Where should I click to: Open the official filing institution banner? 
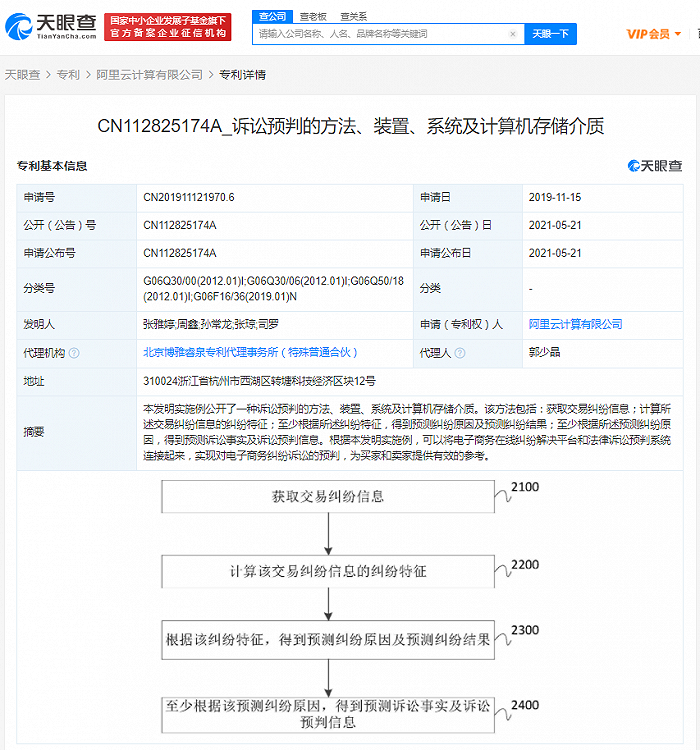(x=167, y=27)
